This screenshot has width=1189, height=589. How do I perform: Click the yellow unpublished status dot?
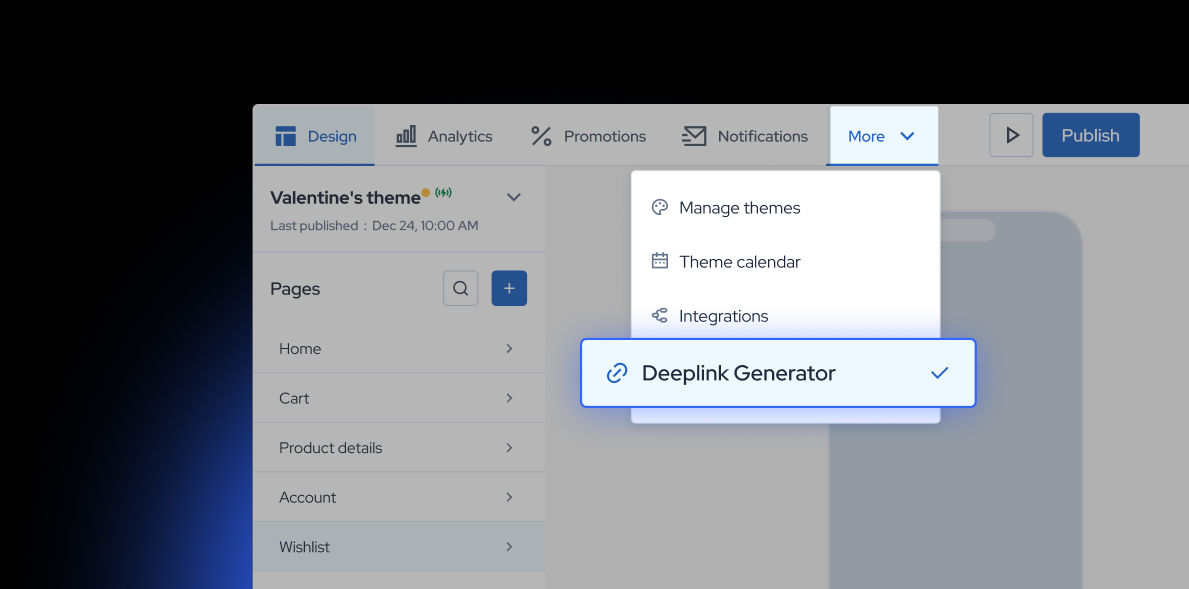point(425,193)
